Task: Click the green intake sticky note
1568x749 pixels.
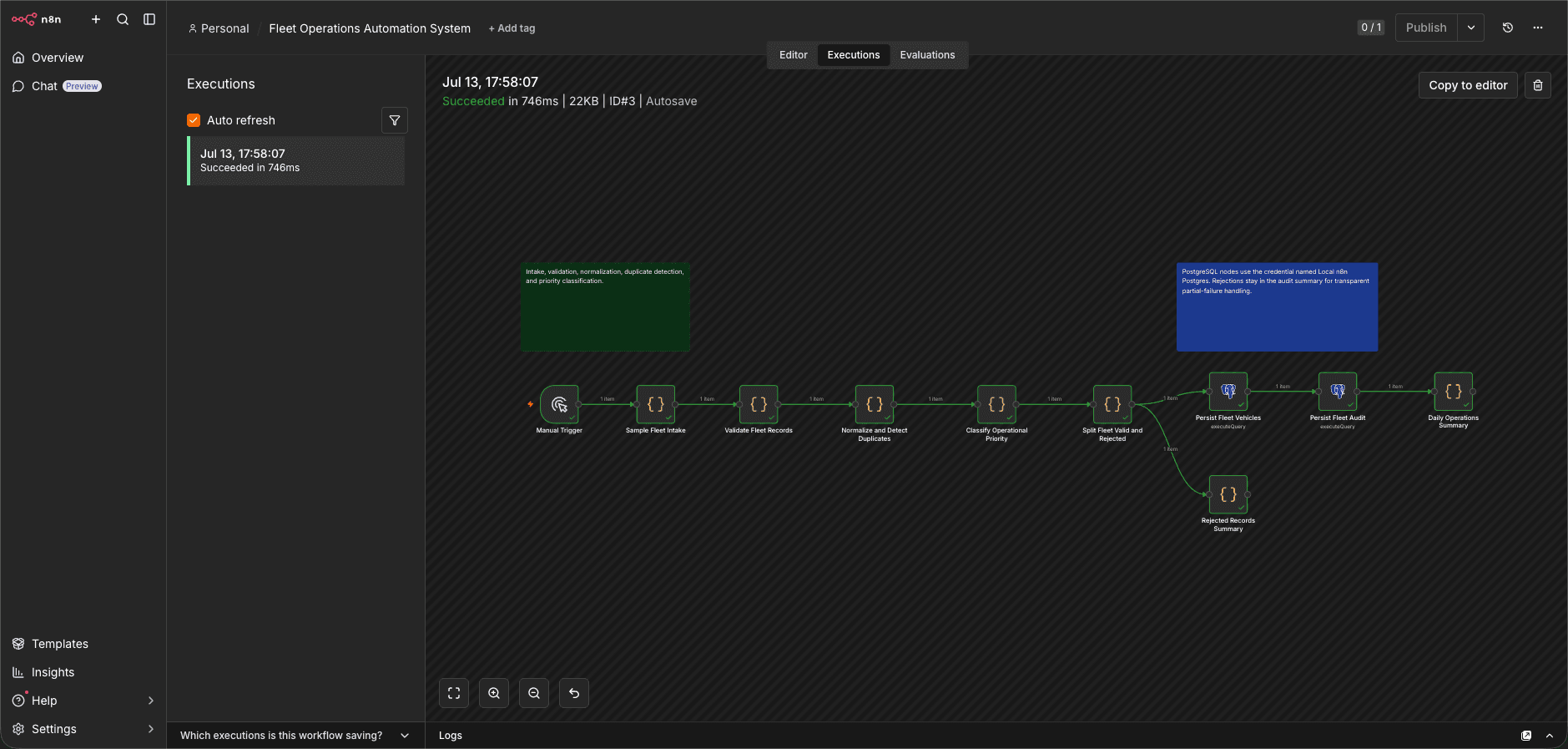Action: tap(605, 307)
